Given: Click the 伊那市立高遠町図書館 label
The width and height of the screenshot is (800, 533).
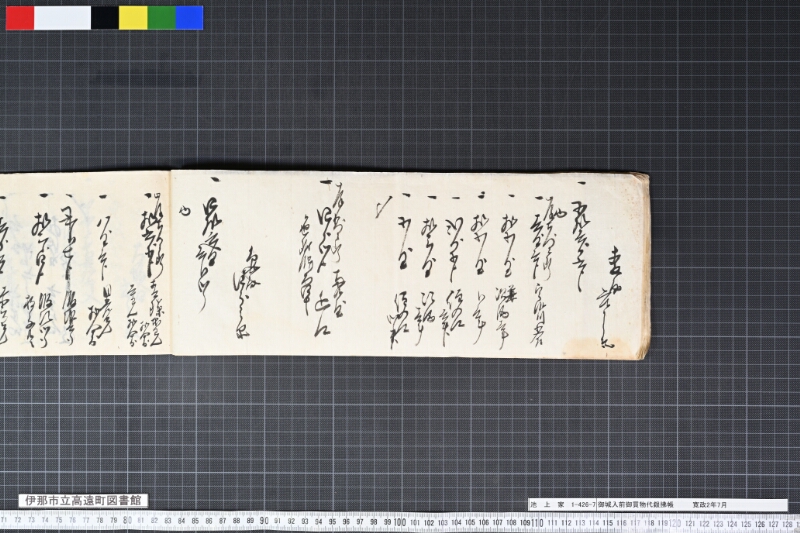Looking at the screenshot, I should point(83,500).
